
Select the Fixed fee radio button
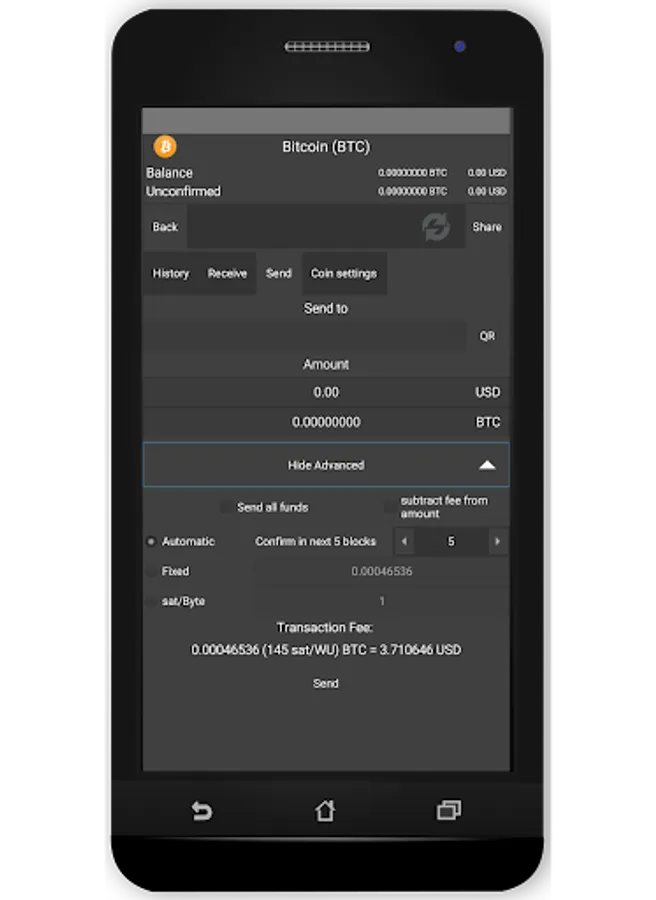point(151,571)
